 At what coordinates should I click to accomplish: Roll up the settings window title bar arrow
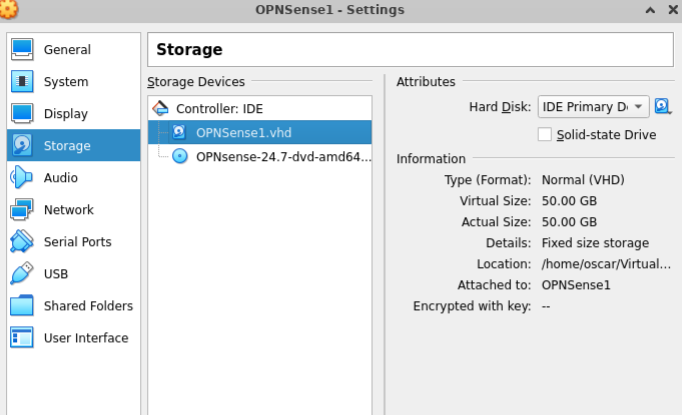click(x=648, y=10)
